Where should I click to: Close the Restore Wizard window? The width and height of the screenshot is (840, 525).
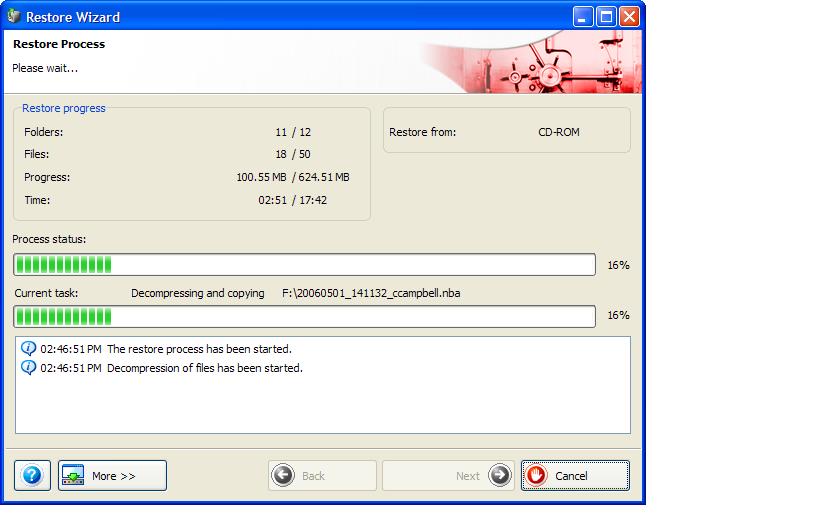(x=629, y=17)
